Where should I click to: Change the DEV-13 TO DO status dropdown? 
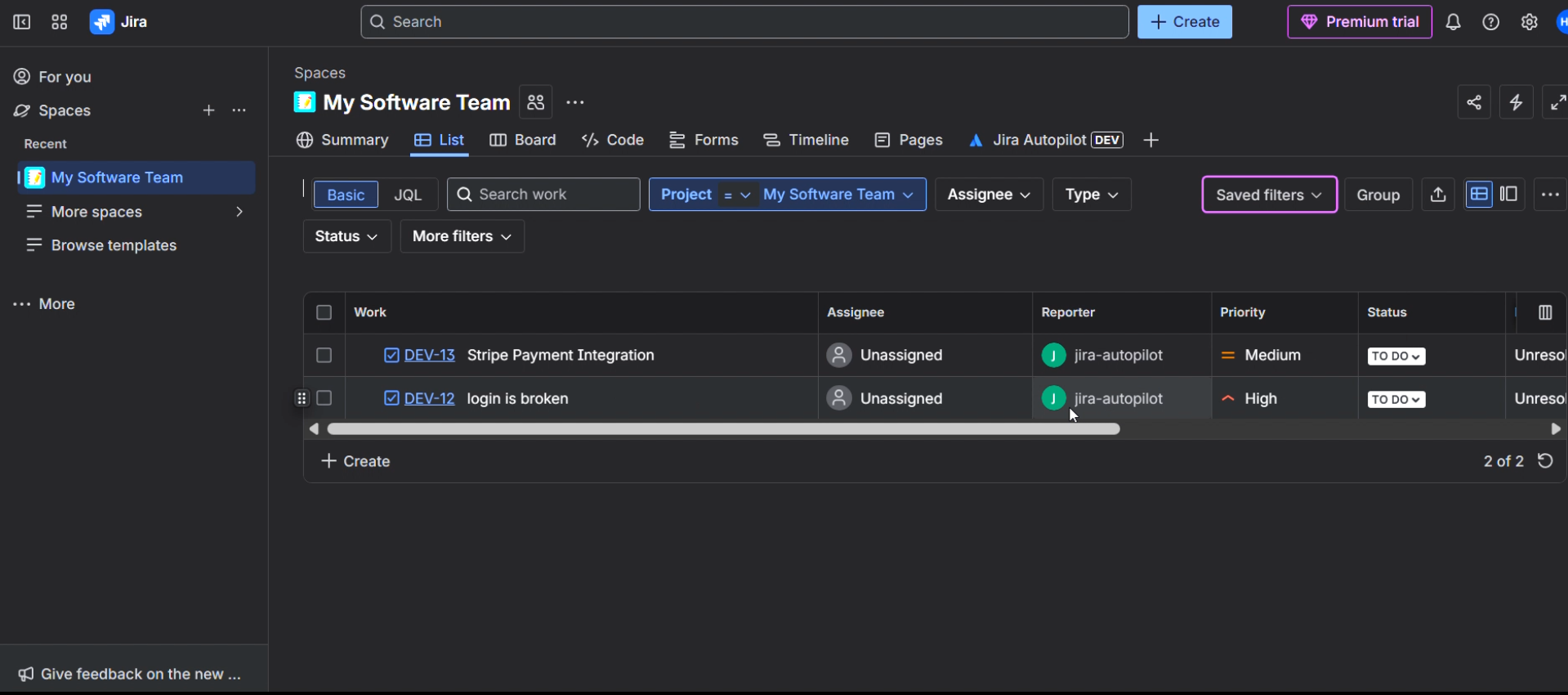tap(1396, 356)
